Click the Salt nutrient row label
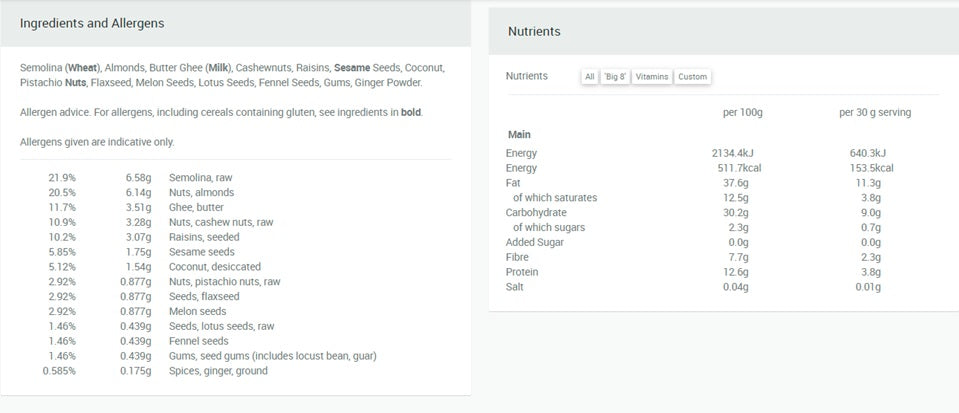This screenshot has width=959, height=413. pyautogui.click(x=516, y=287)
